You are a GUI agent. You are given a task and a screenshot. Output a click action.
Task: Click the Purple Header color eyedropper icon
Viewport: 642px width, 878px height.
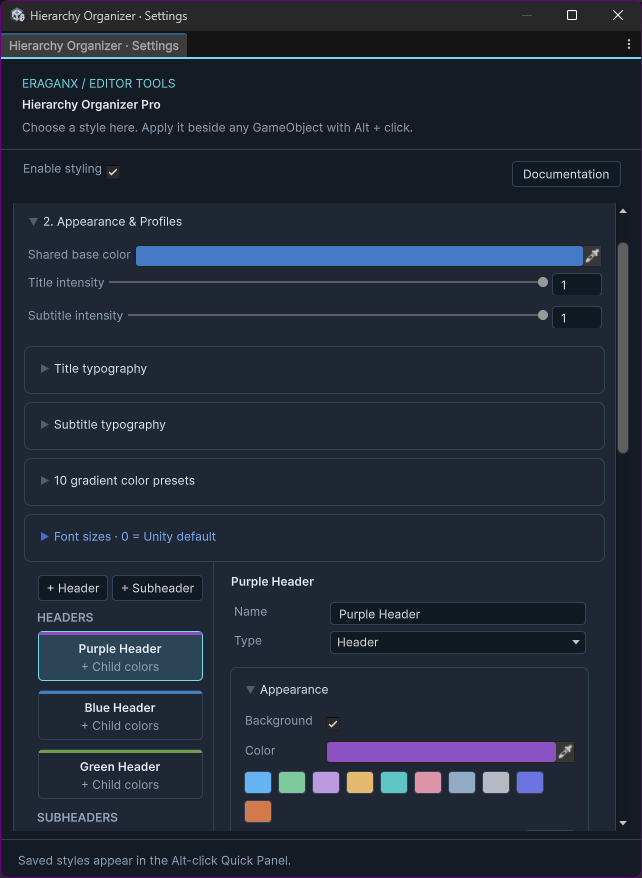coord(565,752)
